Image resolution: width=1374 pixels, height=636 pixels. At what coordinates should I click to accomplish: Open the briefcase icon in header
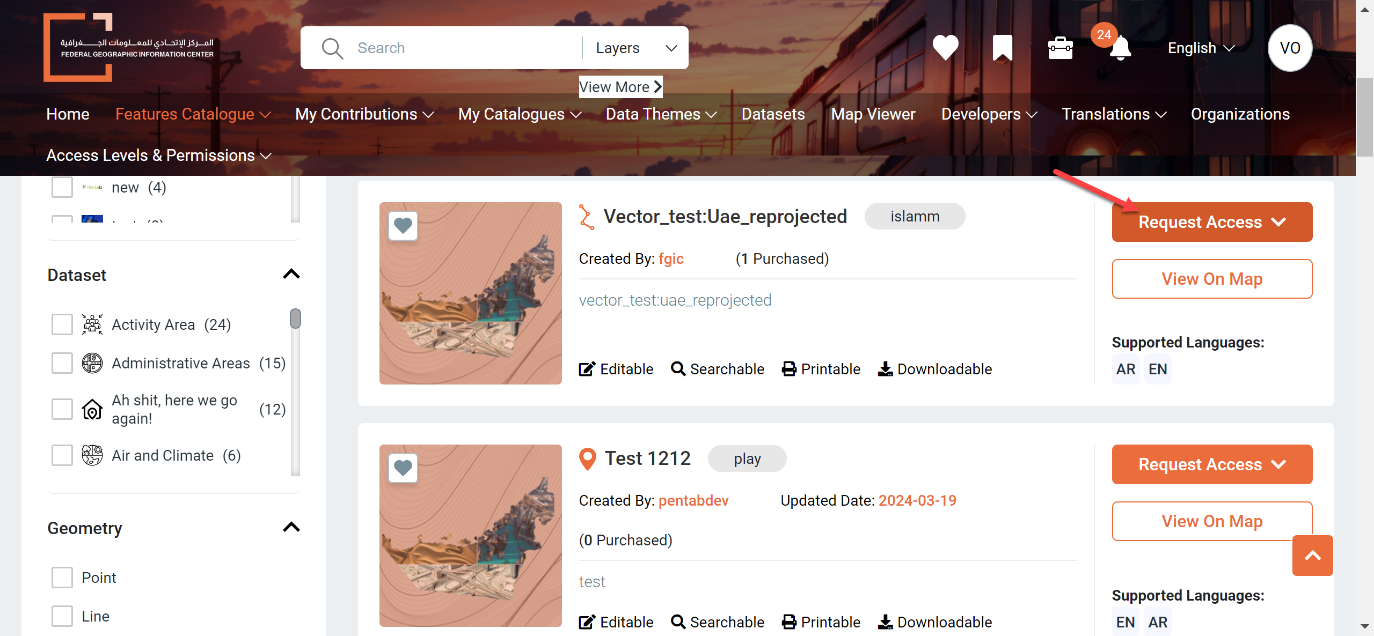pos(1060,48)
